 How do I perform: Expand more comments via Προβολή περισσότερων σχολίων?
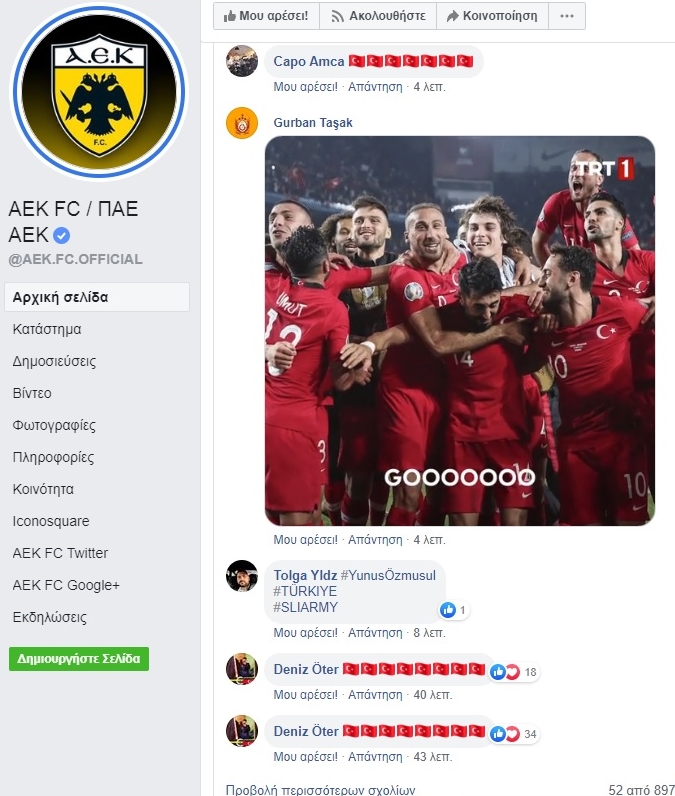pyautogui.click(x=321, y=789)
